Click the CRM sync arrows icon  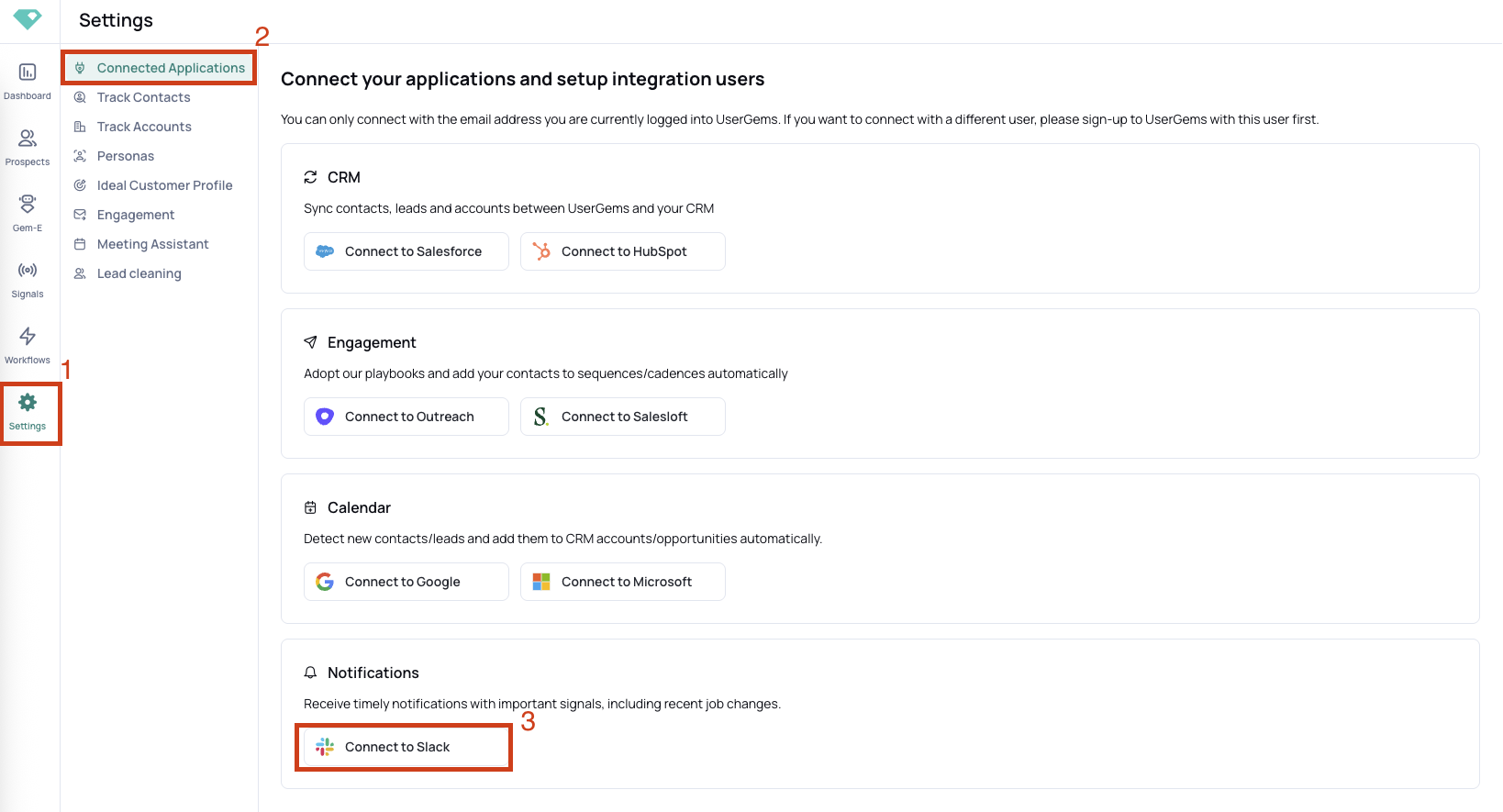(310, 177)
